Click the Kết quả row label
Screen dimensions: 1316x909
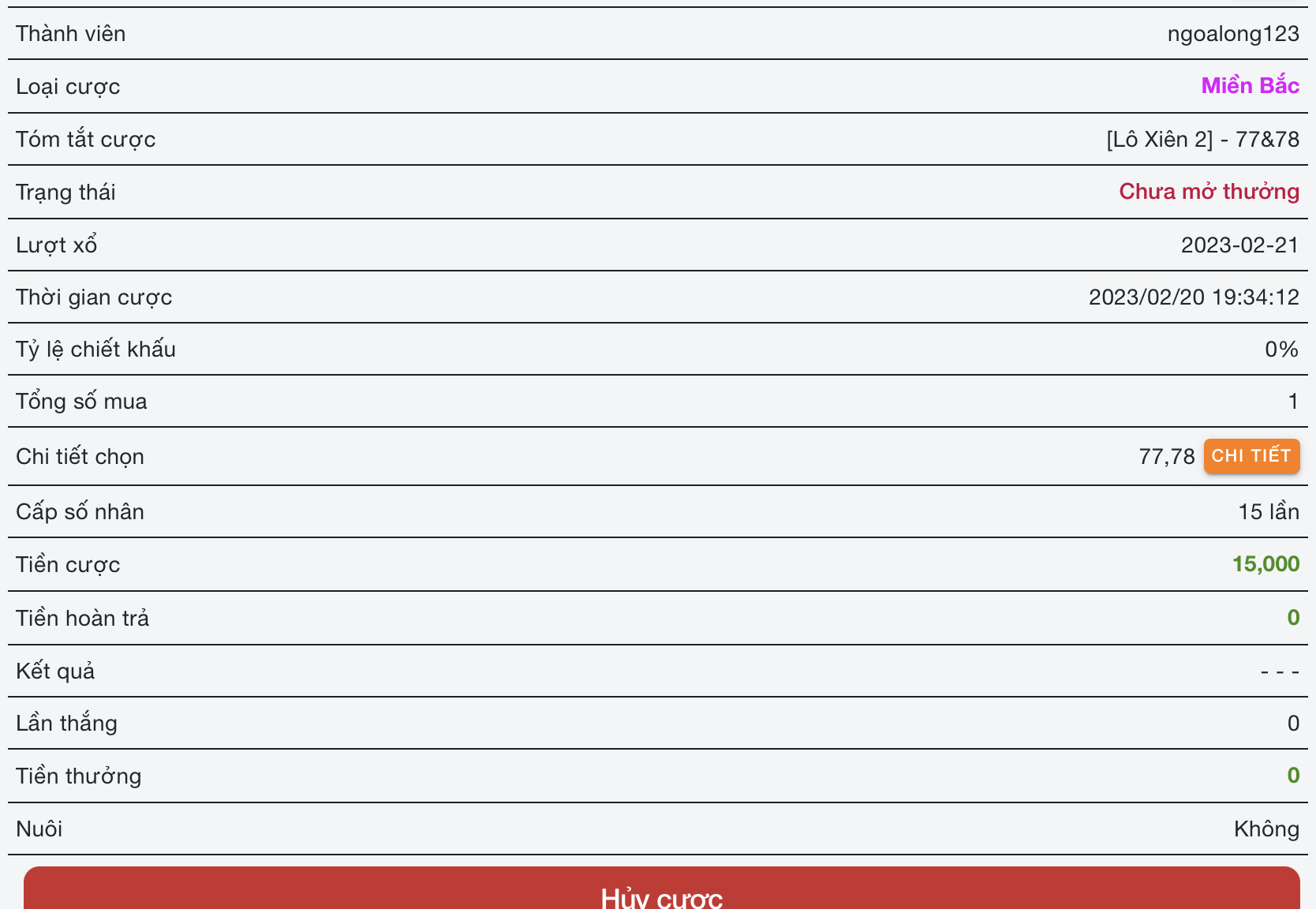pos(55,671)
